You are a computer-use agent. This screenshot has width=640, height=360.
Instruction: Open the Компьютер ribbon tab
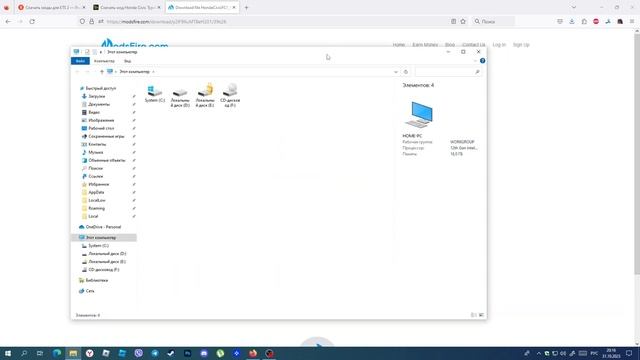pos(104,61)
